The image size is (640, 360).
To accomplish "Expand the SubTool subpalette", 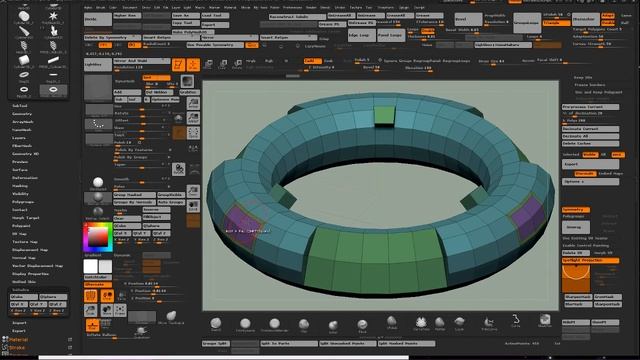I will pyautogui.click(x=20, y=106).
